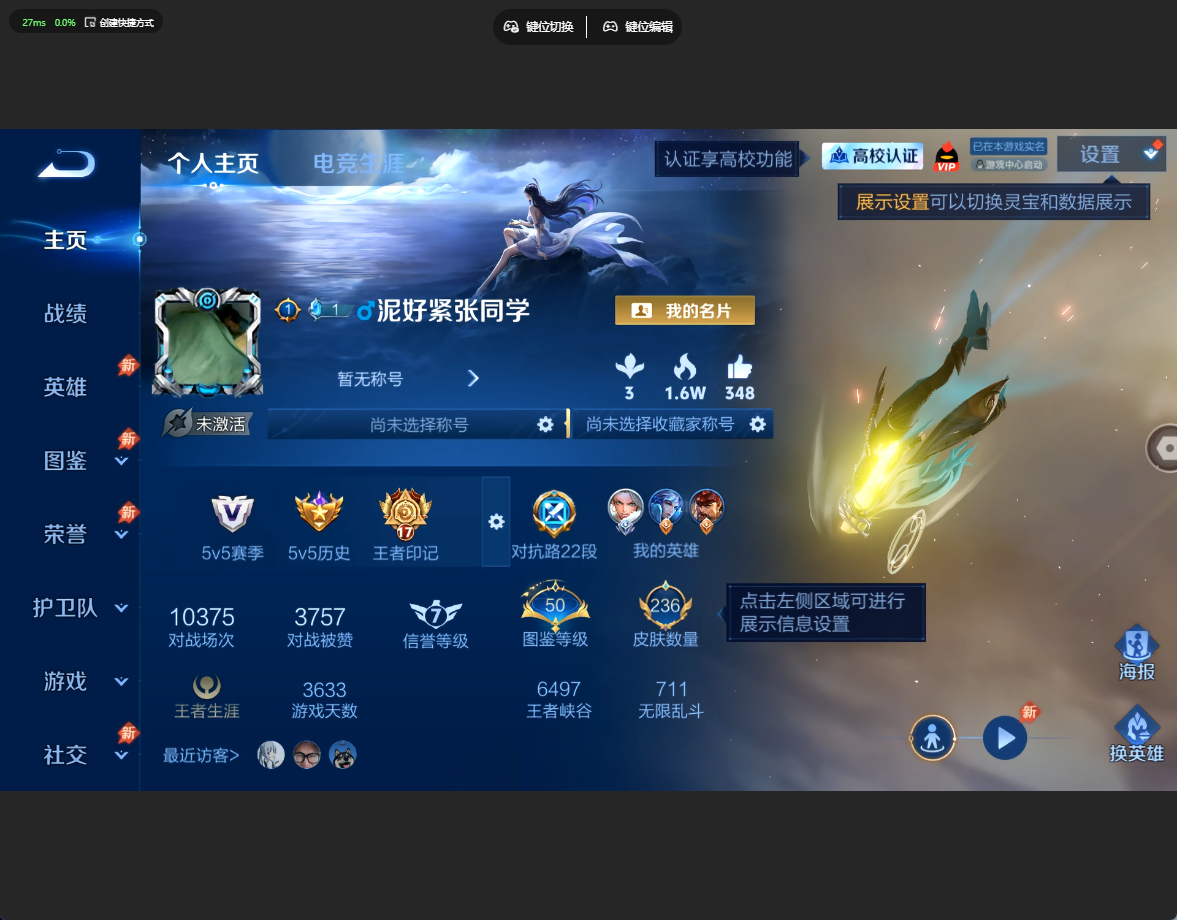
Task: Click the blue crystal 1 badge
Action: 327,308
